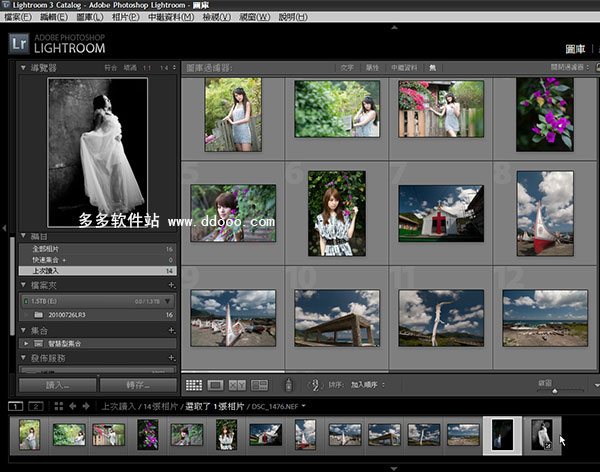Go forward using the filmstrip right arrow
600x472 pixels.
coord(86,406)
